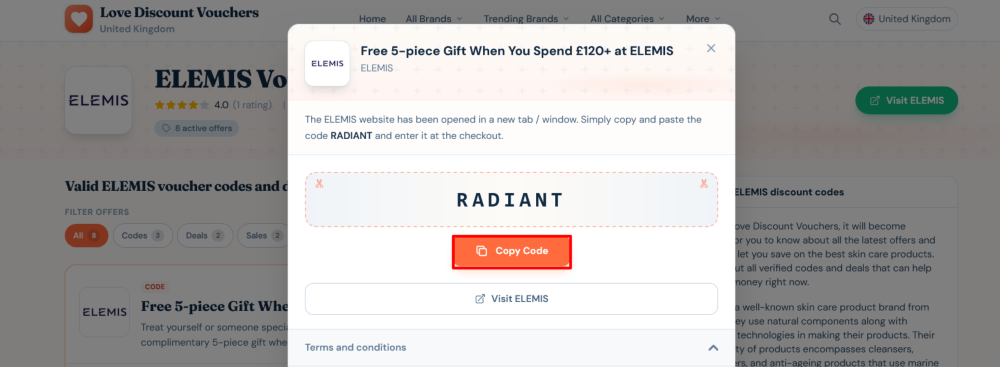Click the left scissors icon on coupon
The image size is (1000, 367).
point(319,185)
